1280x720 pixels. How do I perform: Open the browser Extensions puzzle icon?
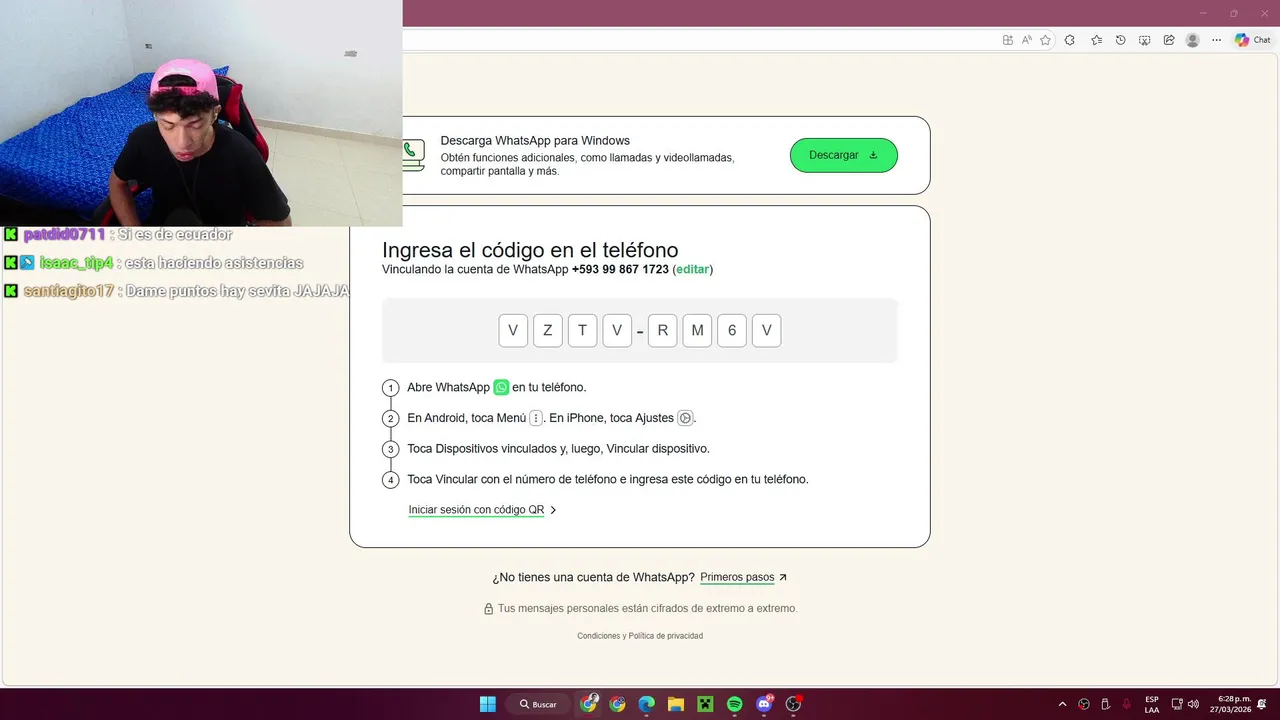[1070, 40]
